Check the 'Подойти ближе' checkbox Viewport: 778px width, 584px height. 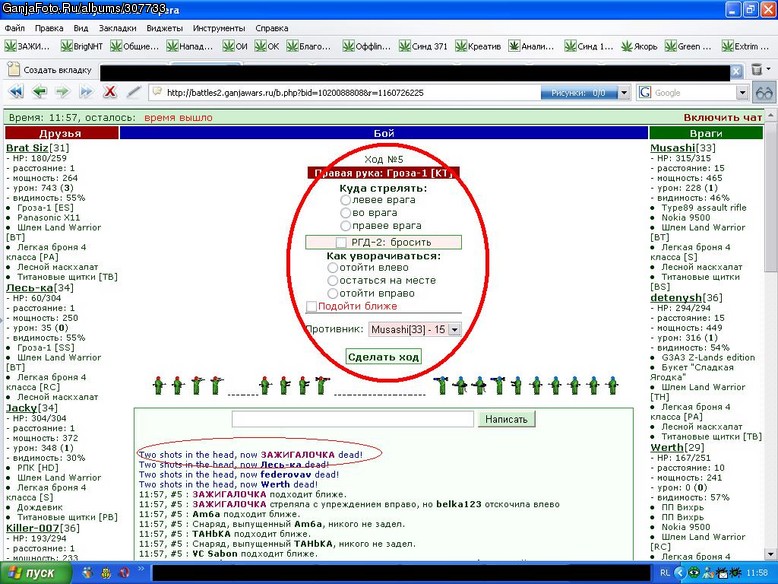tap(311, 307)
